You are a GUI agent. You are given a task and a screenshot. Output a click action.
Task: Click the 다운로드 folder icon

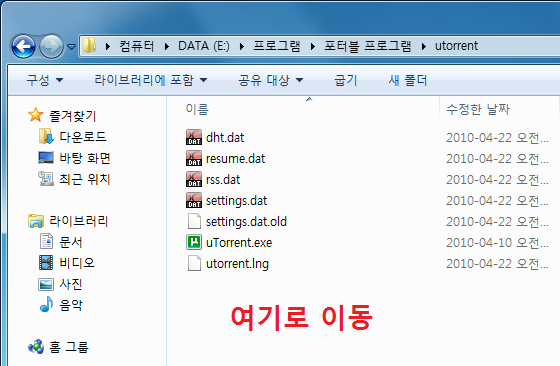(46, 136)
